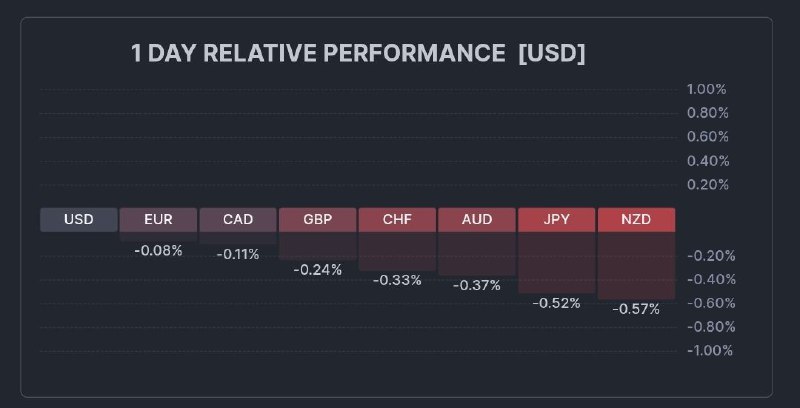
Task: Pick the GBP currency box
Action: tap(317, 220)
